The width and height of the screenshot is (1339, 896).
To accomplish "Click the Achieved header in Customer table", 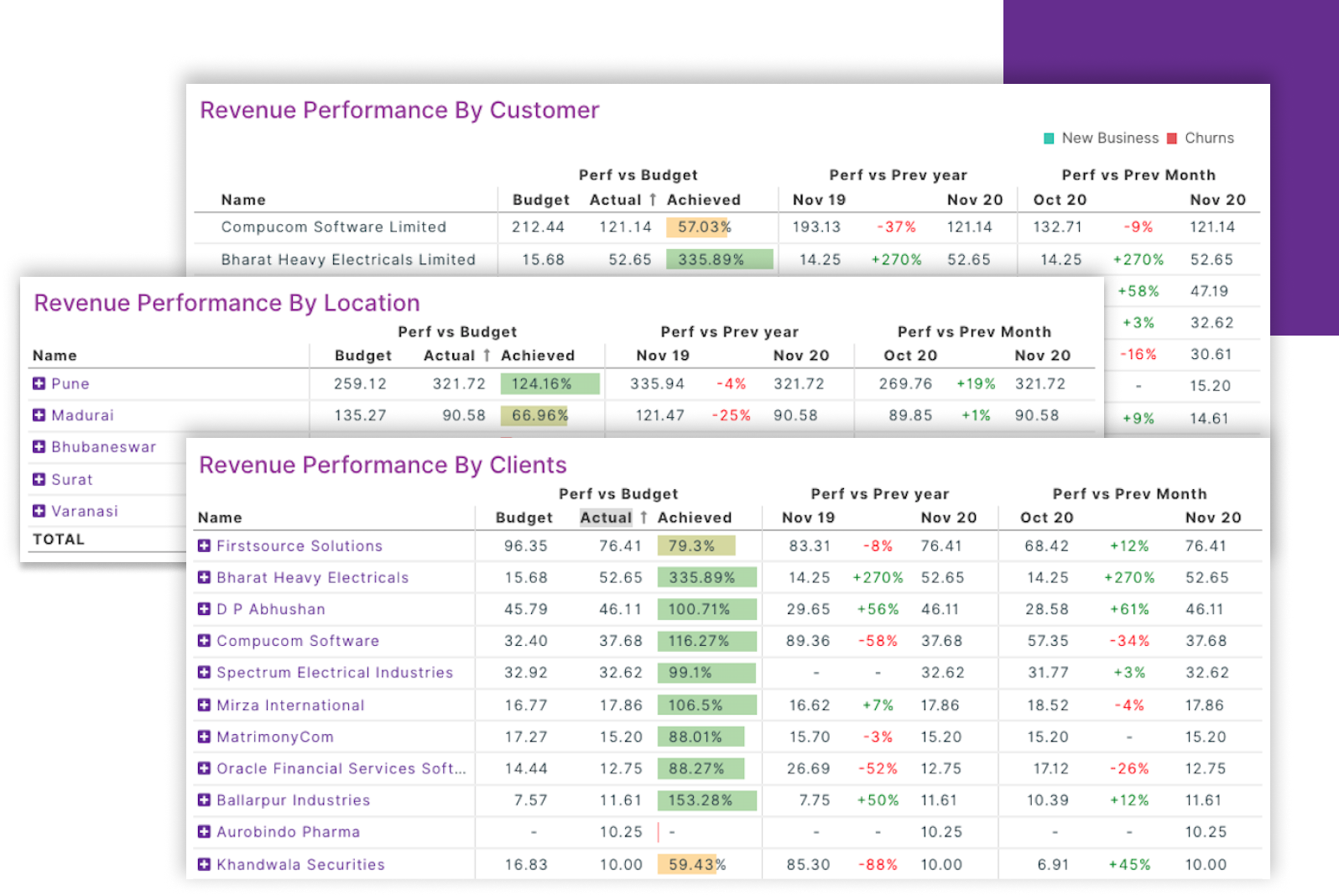I will (703, 200).
